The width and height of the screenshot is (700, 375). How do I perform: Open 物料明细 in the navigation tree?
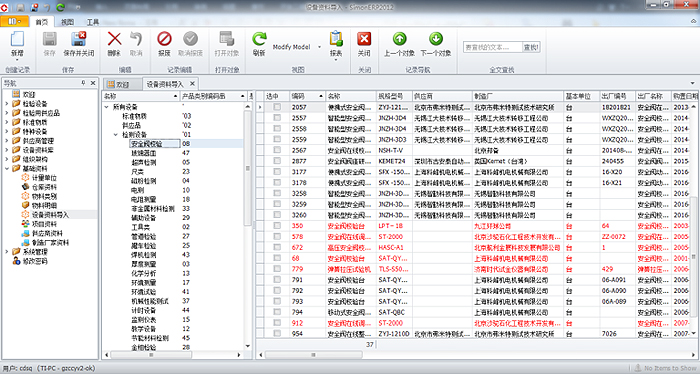pos(44,205)
